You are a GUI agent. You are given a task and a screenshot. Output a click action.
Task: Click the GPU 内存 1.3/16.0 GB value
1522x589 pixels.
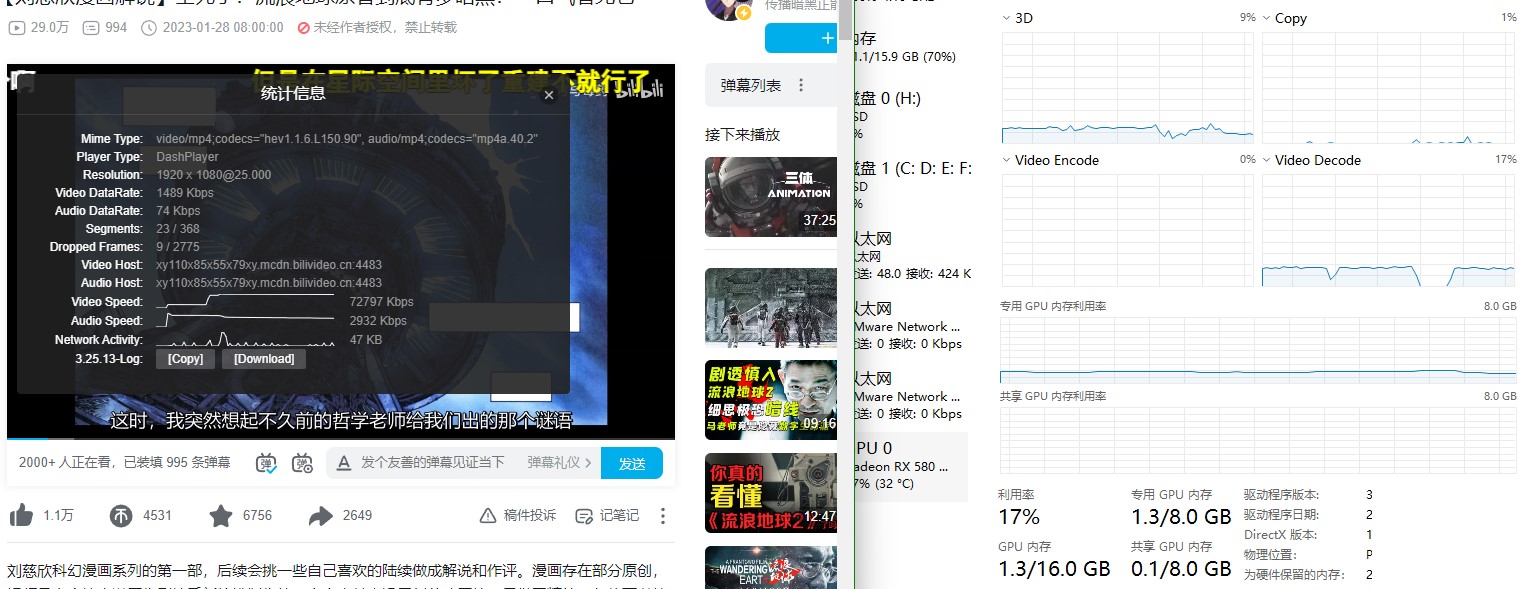pyautogui.click(x=1054, y=568)
